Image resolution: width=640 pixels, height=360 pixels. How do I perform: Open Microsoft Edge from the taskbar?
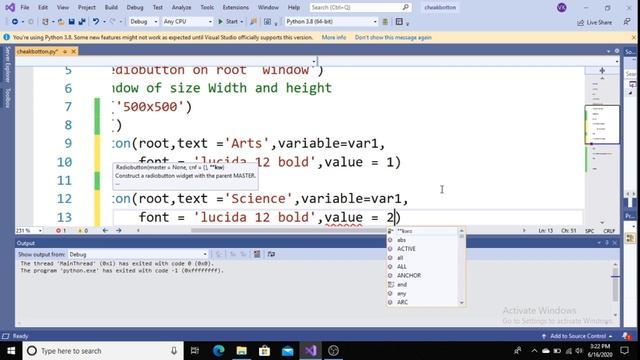tap(219, 351)
